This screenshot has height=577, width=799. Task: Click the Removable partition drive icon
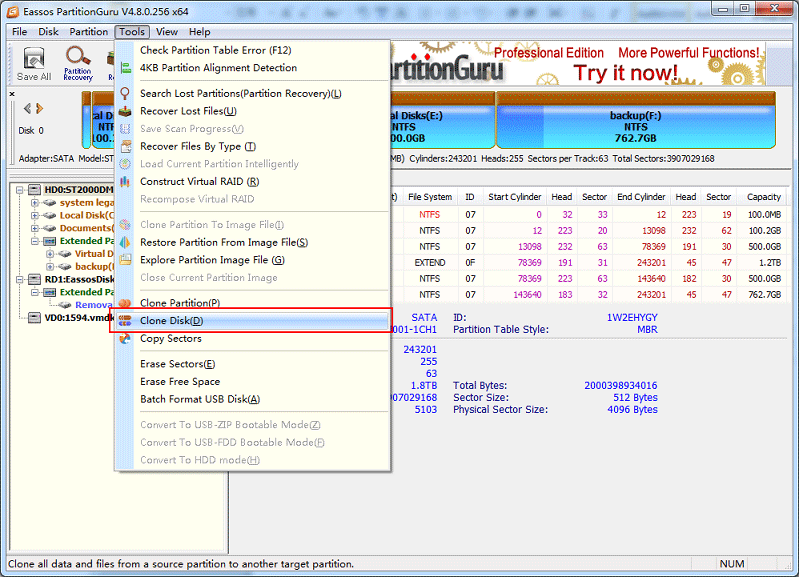pyautogui.click(x=65, y=305)
